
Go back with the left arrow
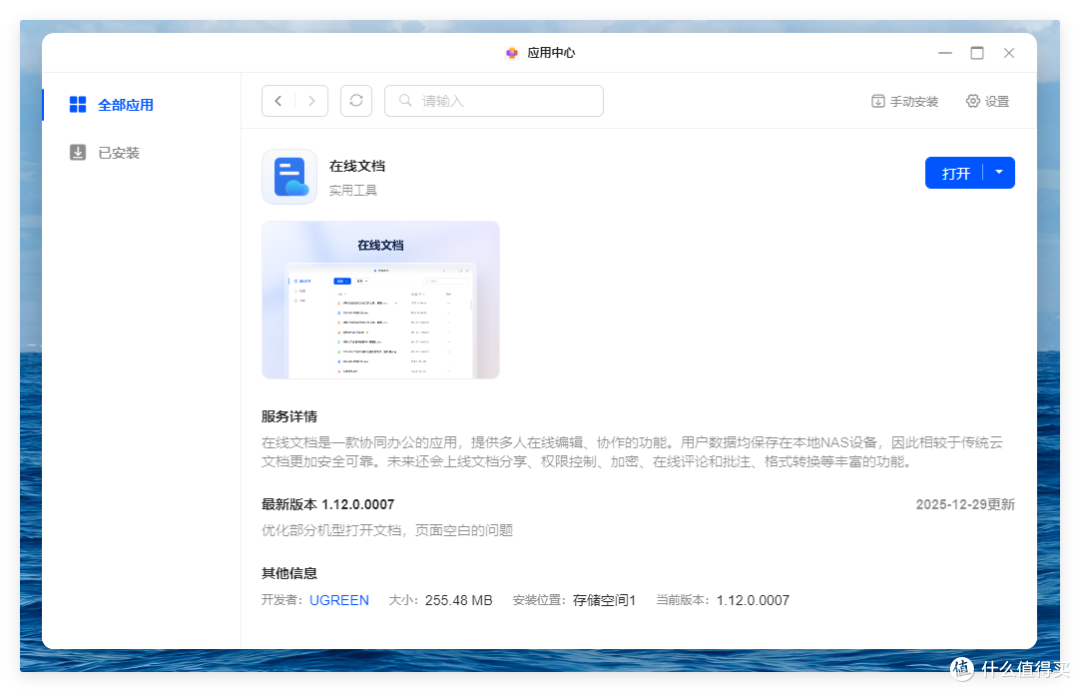(278, 101)
